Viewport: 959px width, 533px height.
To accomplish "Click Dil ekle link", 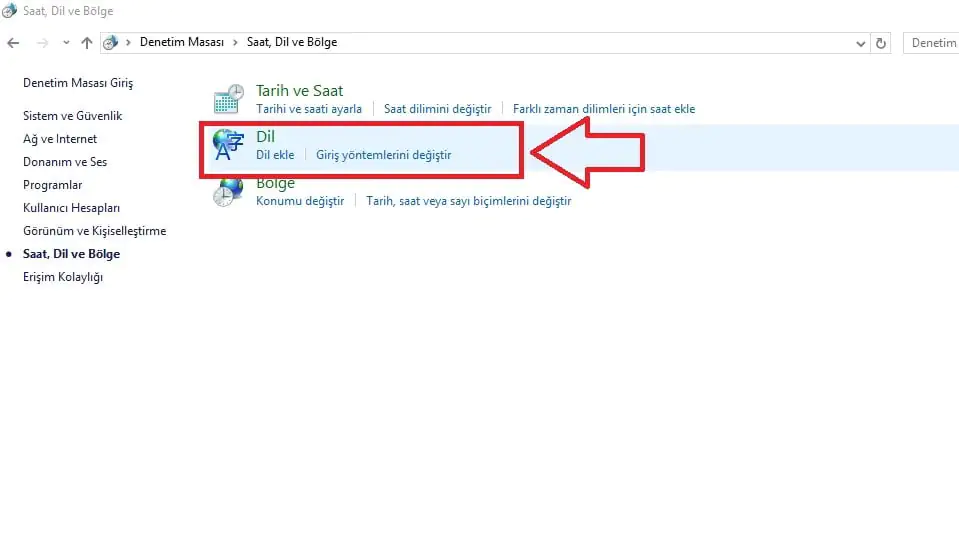I will tap(275, 155).
